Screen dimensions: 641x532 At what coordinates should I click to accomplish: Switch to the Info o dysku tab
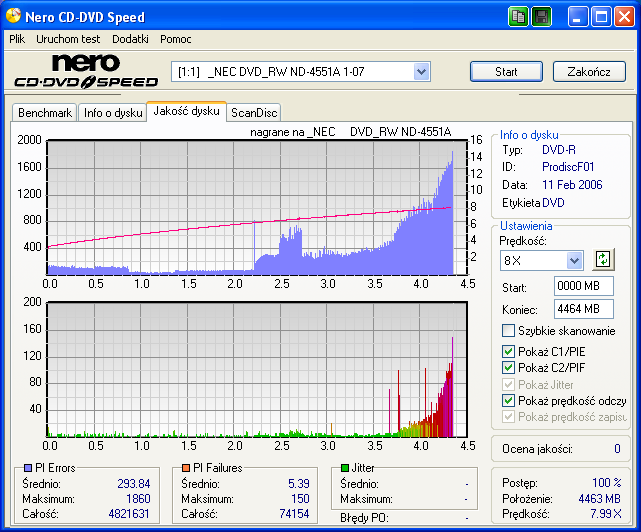pos(113,112)
